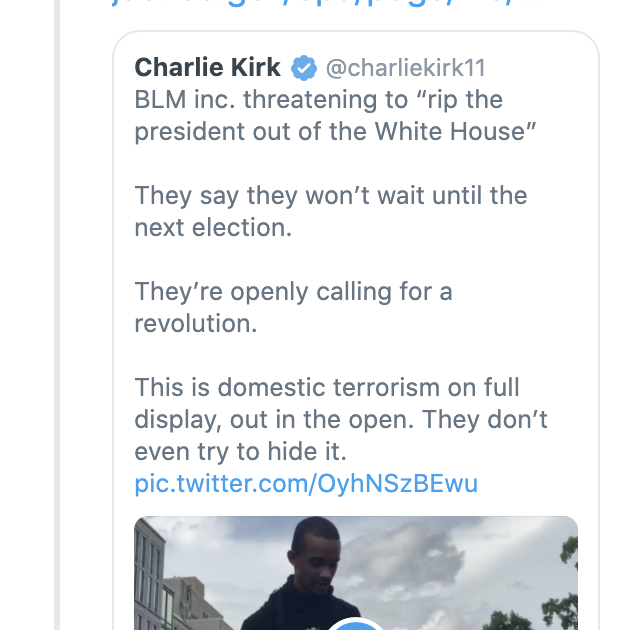The width and height of the screenshot is (620, 630).
Task: Click the "BLM inc. threatening" text line
Action: click(318, 100)
